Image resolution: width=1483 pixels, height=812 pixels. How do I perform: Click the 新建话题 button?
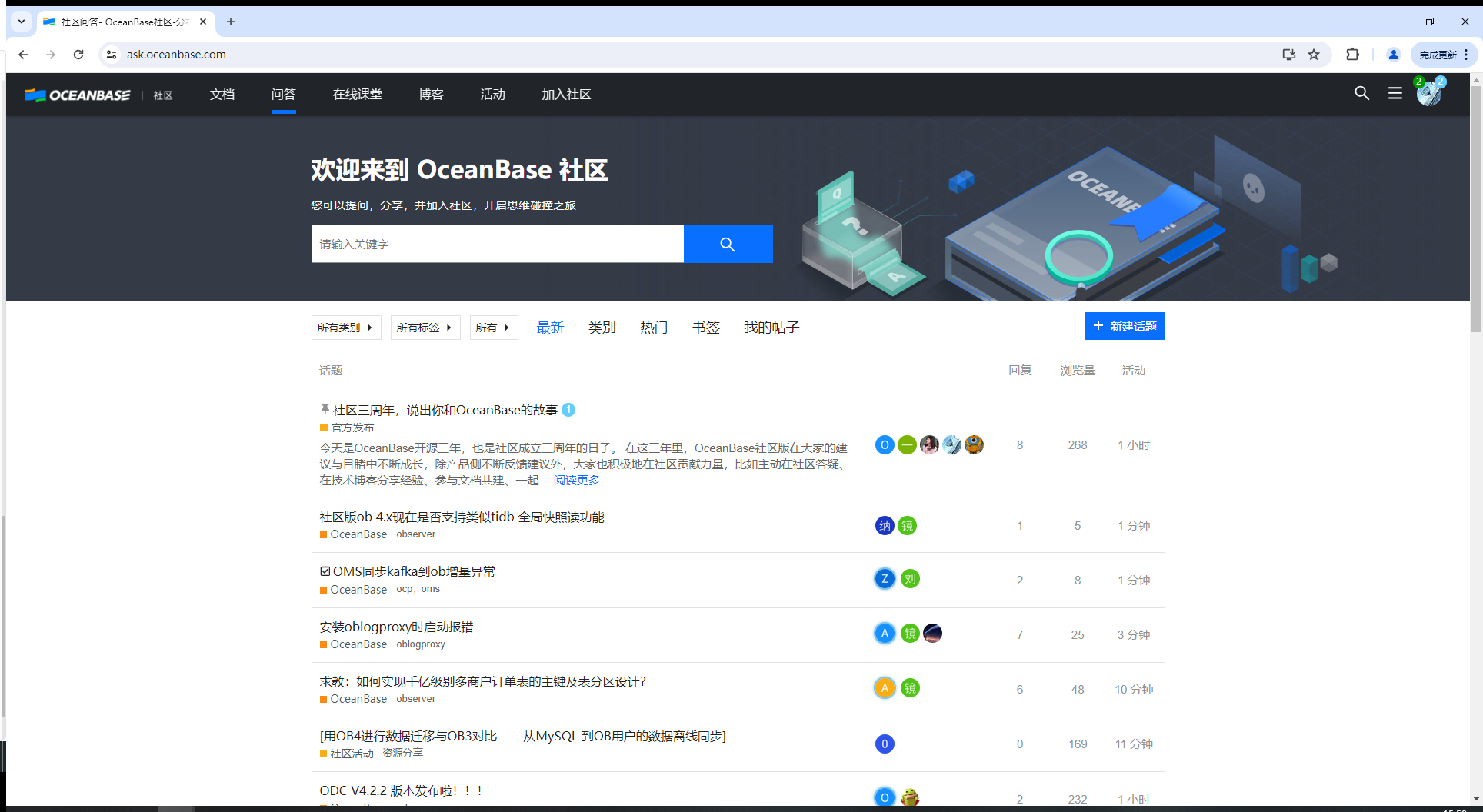click(1125, 326)
